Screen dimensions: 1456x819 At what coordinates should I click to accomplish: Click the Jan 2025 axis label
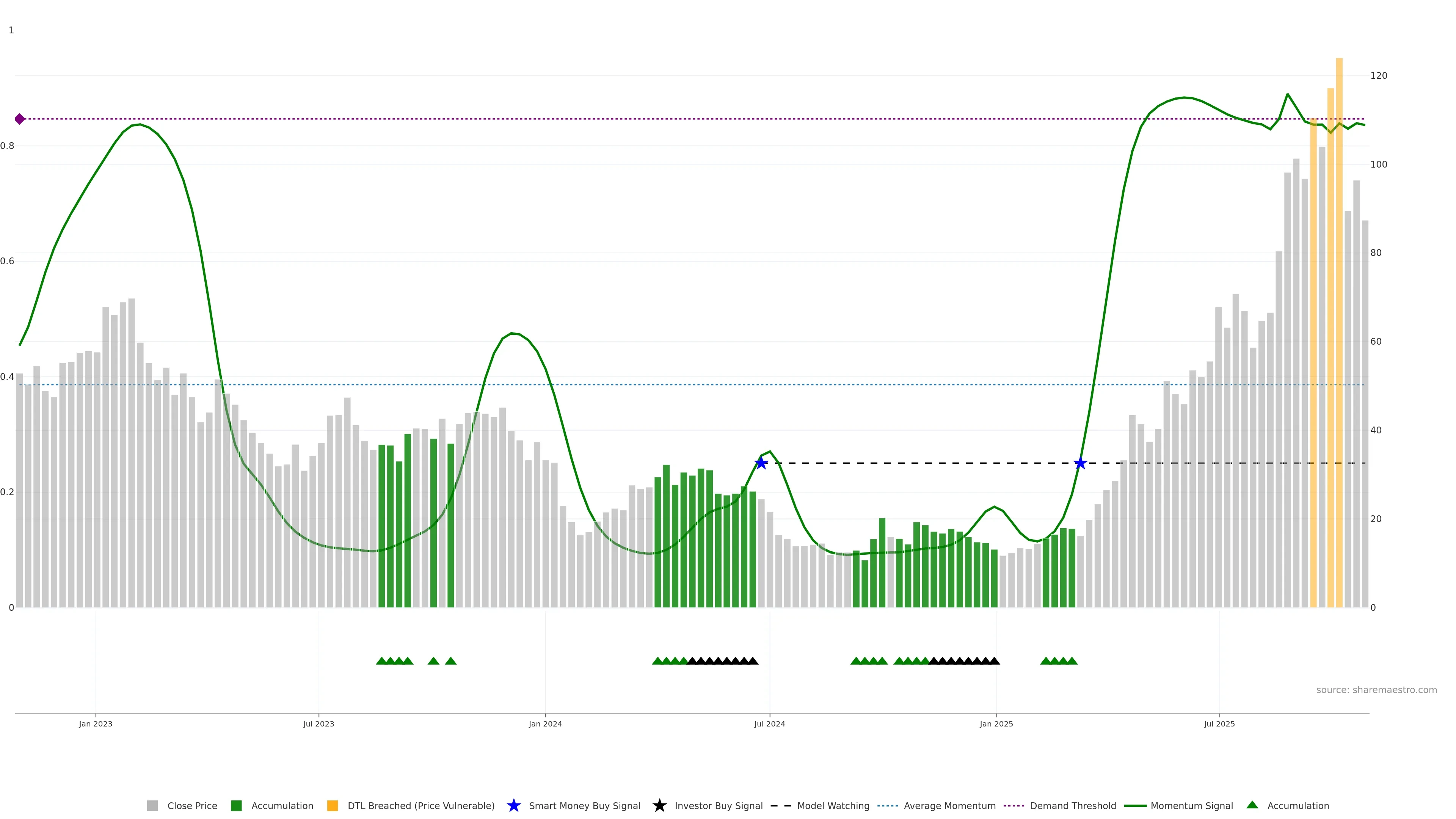point(996,723)
